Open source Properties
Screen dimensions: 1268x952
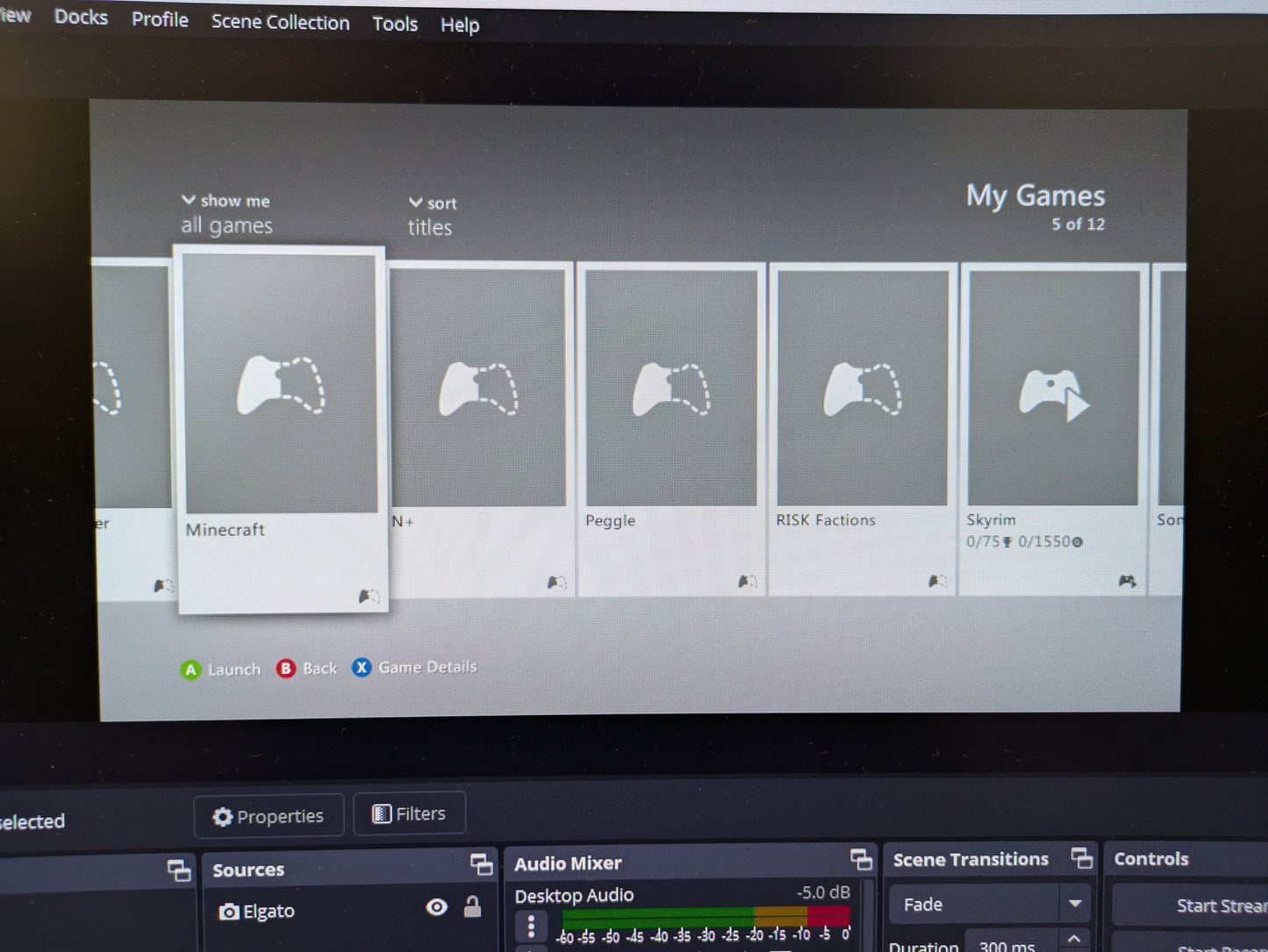[269, 816]
